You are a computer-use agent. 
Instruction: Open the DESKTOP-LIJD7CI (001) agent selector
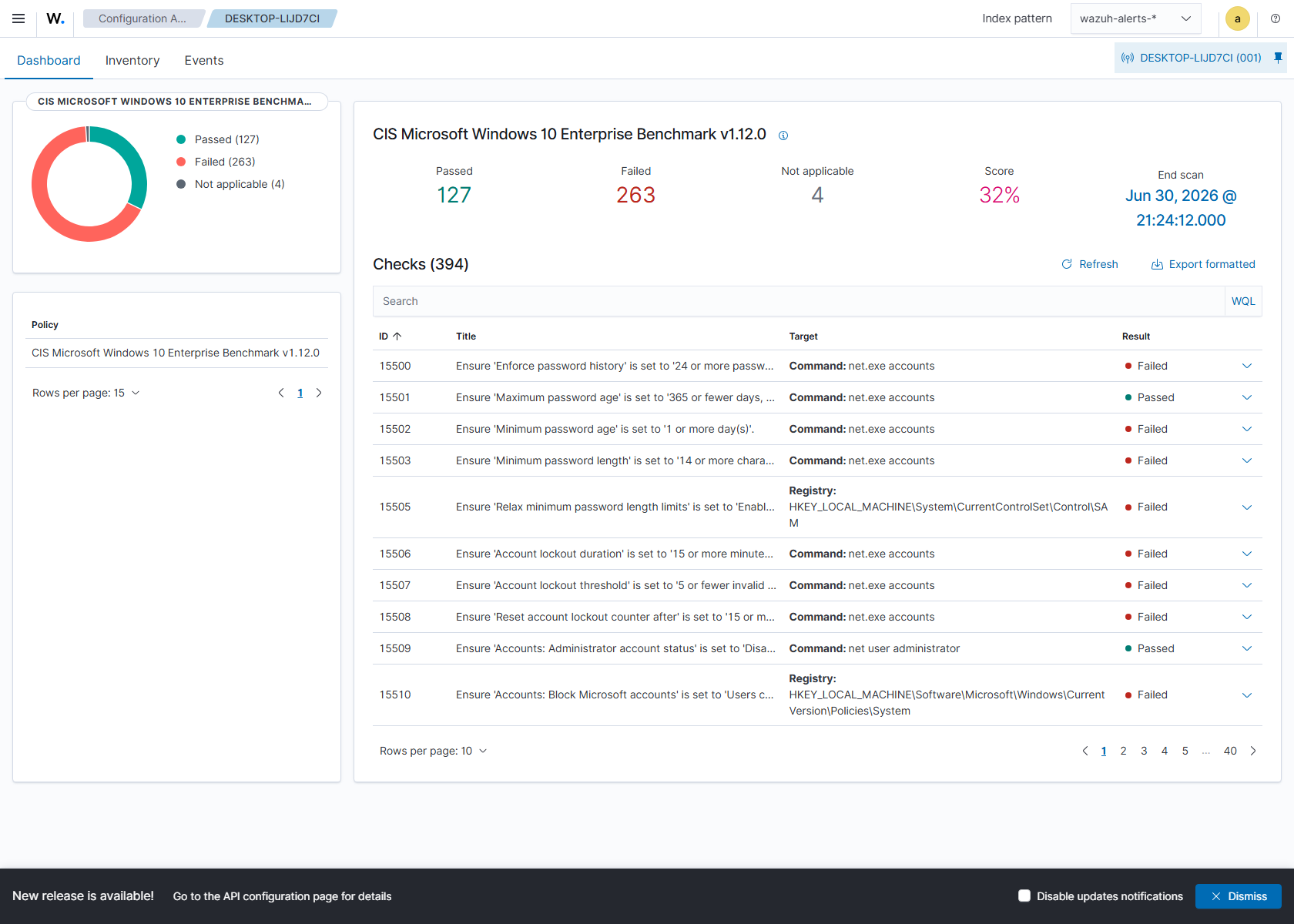click(x=1191, y=58)
